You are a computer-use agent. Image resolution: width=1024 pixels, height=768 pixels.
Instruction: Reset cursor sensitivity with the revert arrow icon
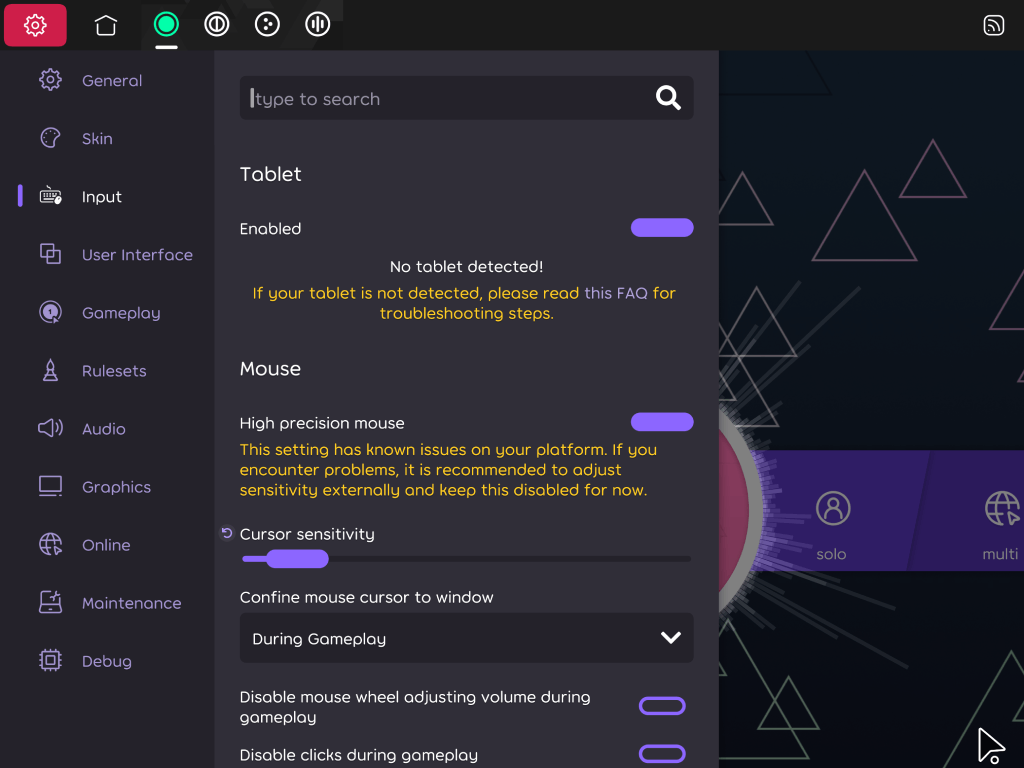tap(226, 533)
